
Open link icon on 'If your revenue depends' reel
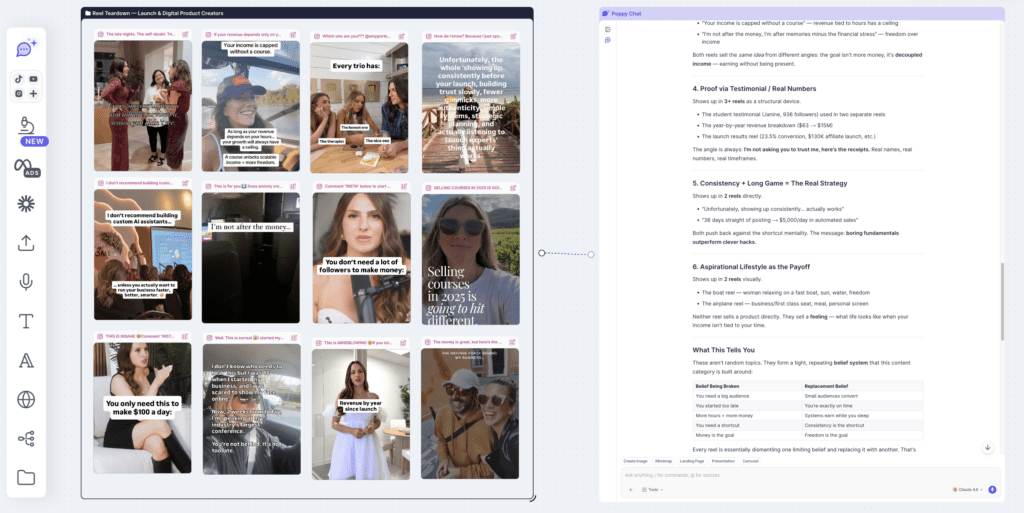click(293, 34)
